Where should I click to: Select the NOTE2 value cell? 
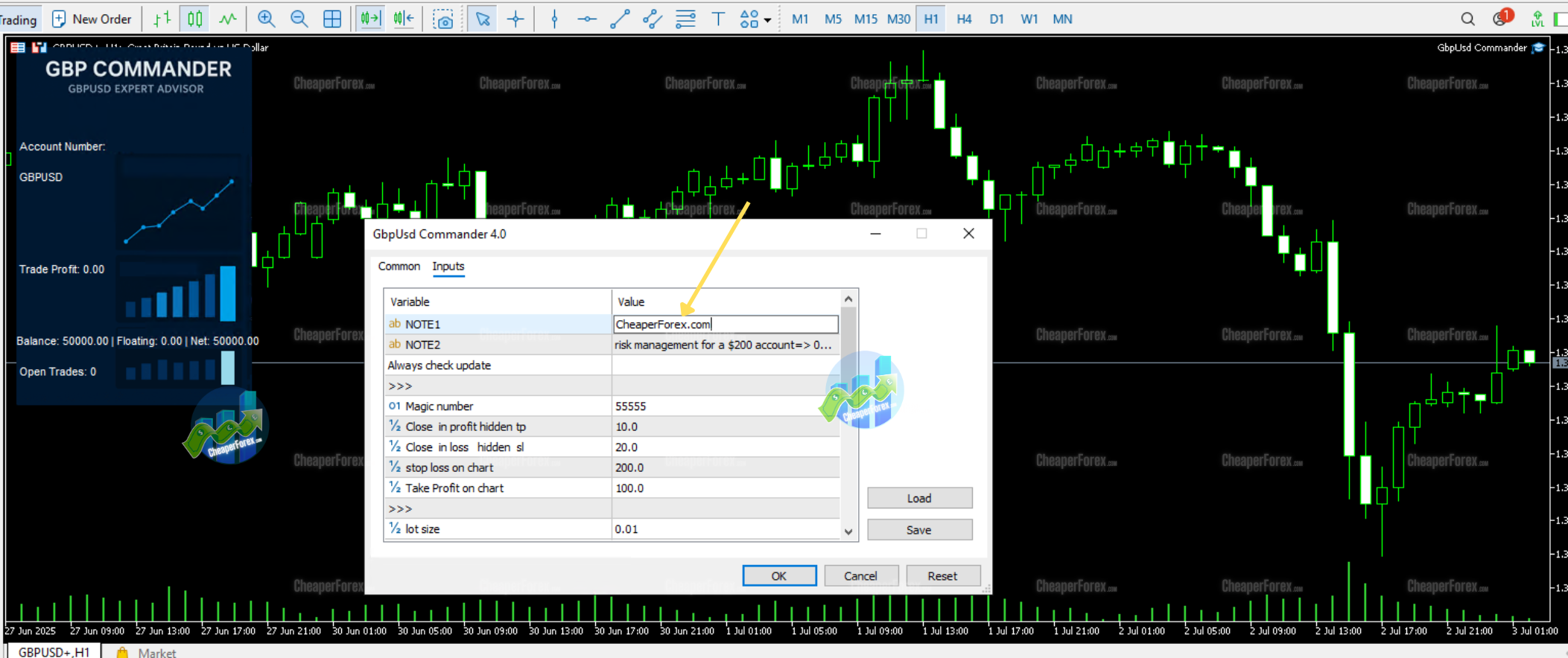(x=726, y=345)
